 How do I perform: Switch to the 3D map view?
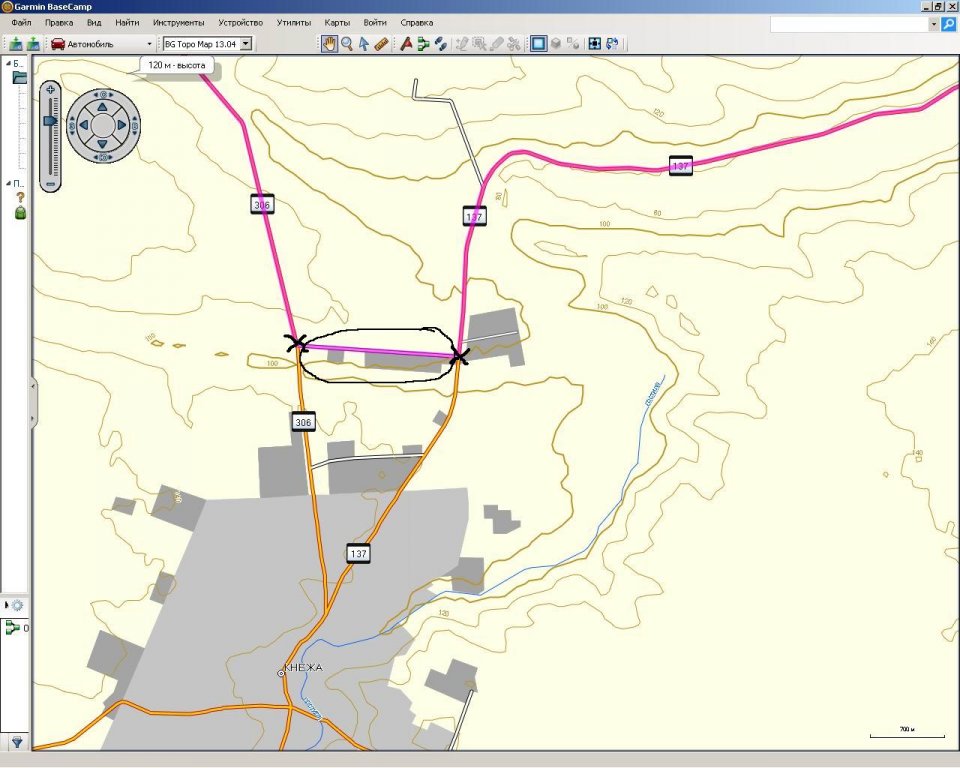556,43
